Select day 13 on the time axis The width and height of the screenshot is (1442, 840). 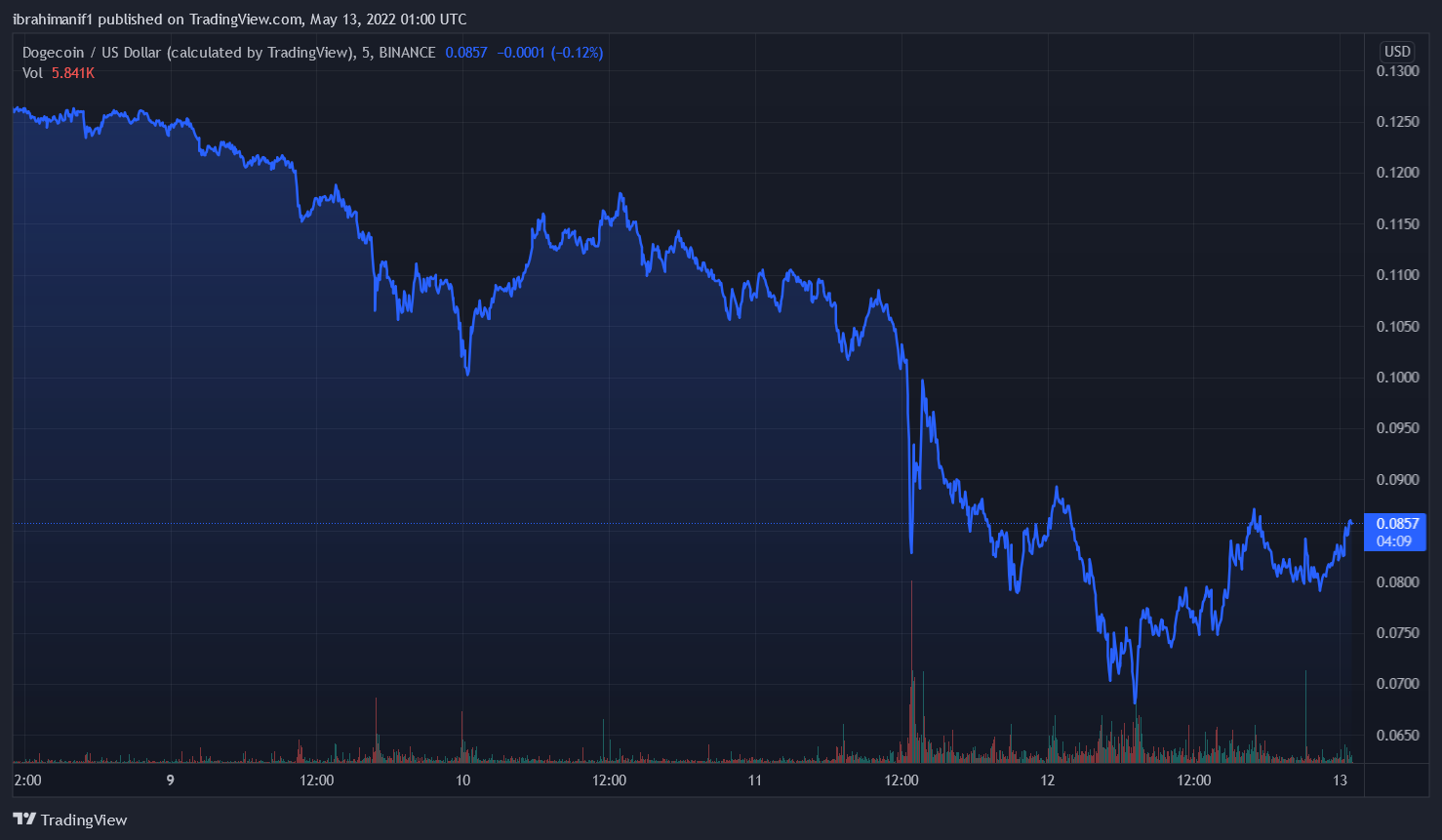pos(1340,780)
